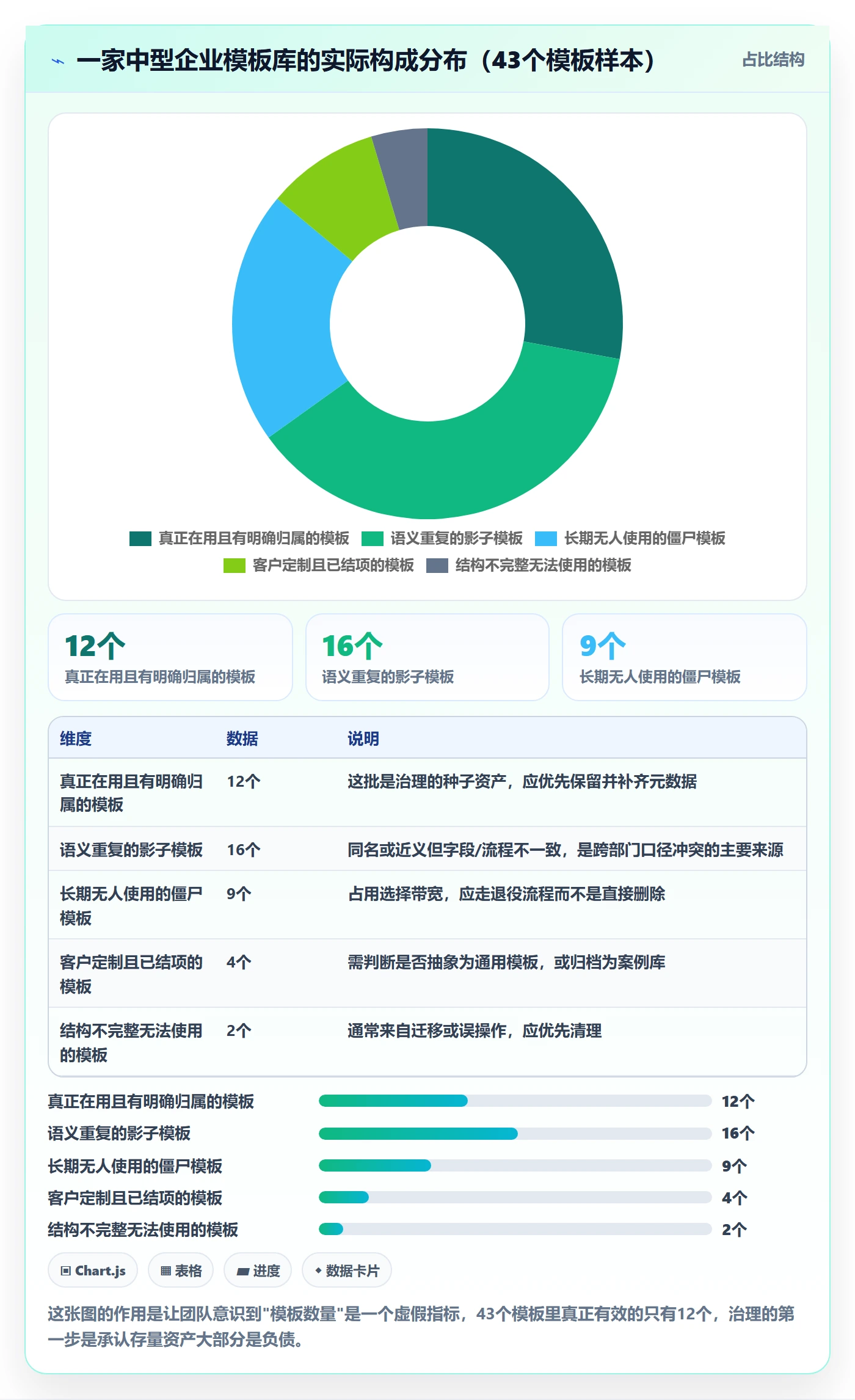Click the lightning bolt icon beside the title
Image resolution: width=855 pixels, height=1400 pixels.
[x=58, y=61]
